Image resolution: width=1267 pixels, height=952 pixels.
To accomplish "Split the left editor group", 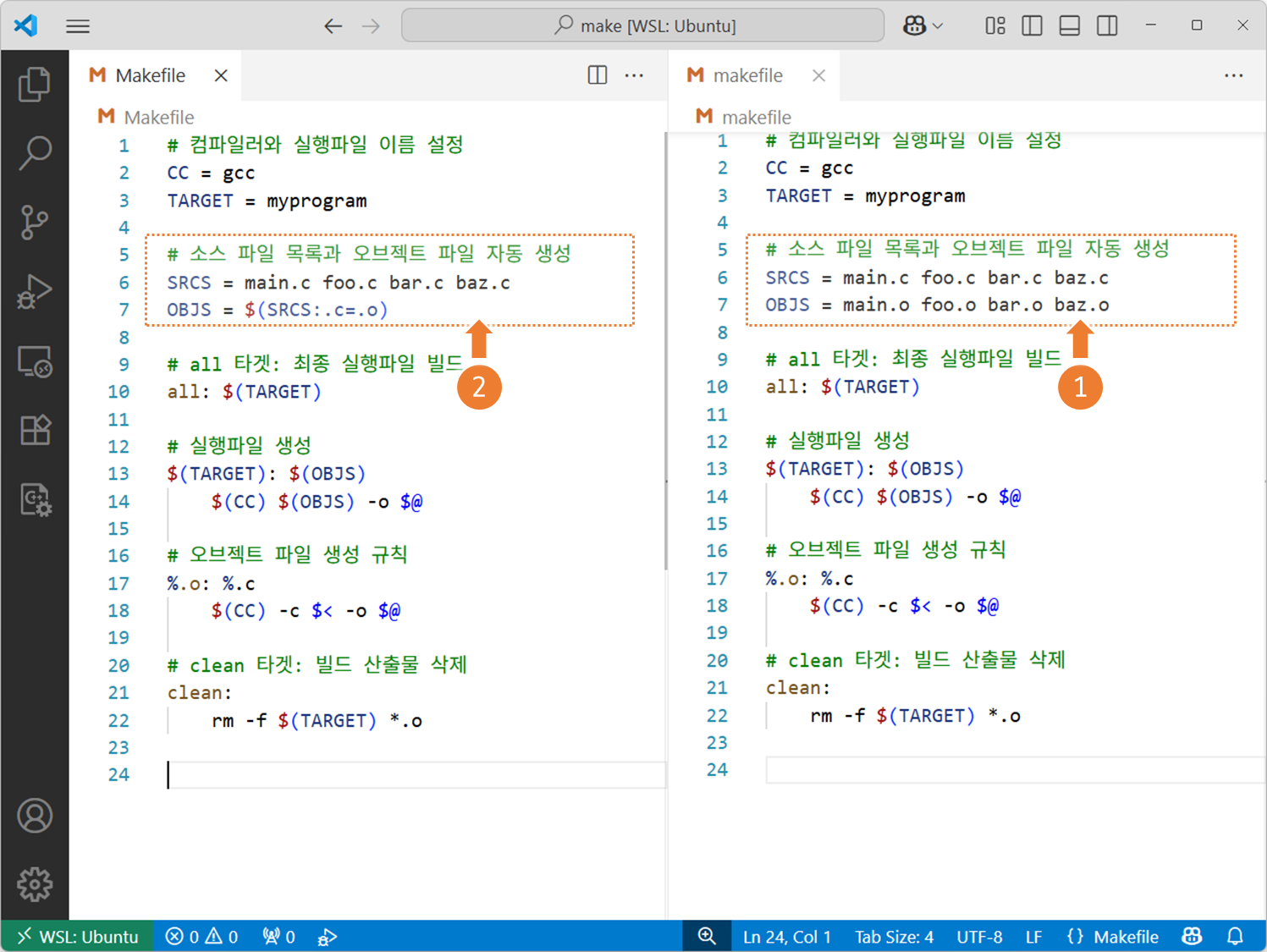I will pos(598,75).
